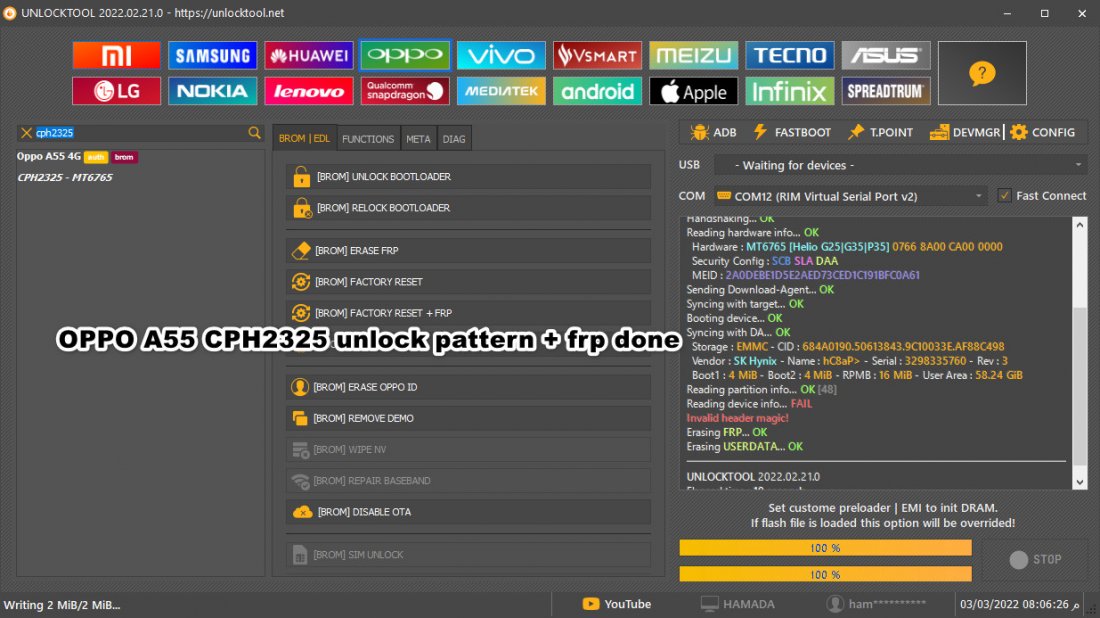1100x618 pixels.
Task: Select the Samsung brand icon
Action: click(x=213, y=55)
